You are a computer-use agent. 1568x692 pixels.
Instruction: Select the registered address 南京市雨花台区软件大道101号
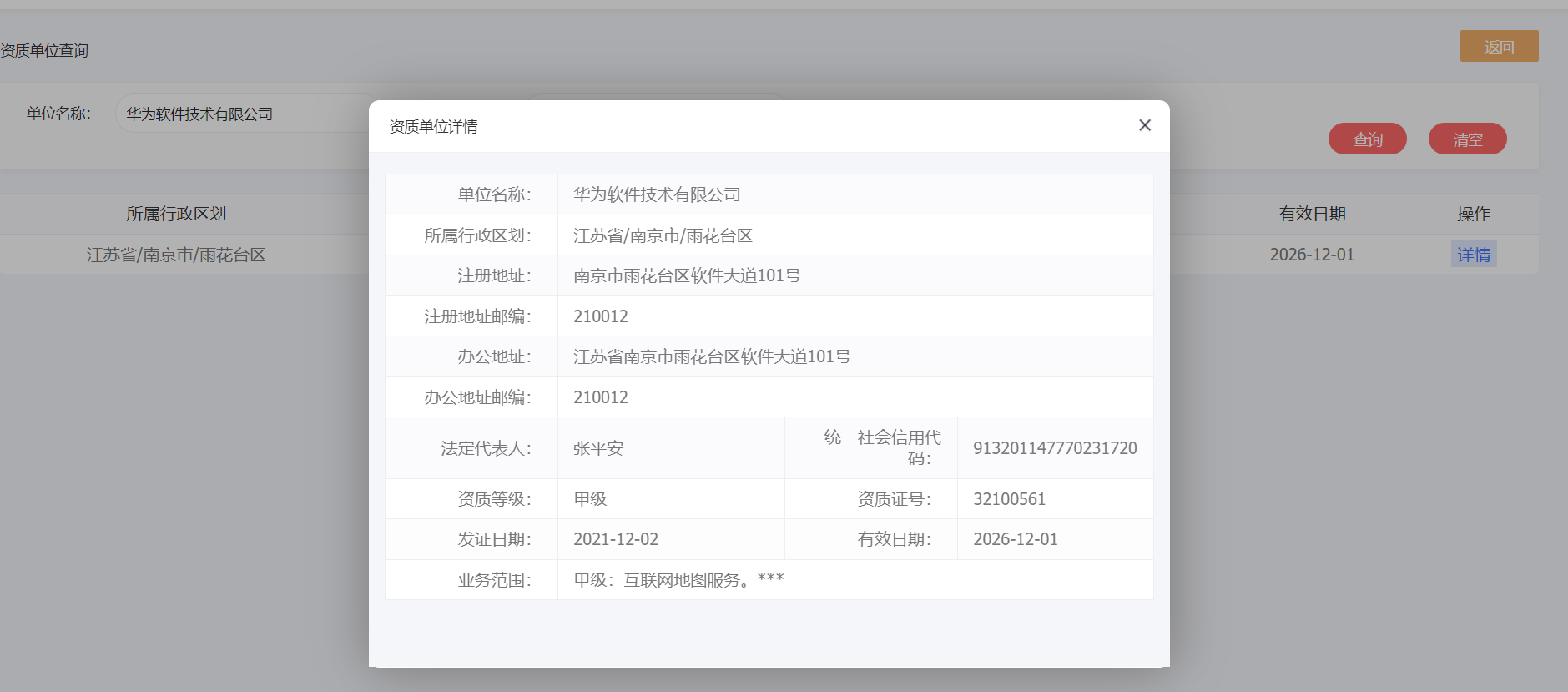687,275
